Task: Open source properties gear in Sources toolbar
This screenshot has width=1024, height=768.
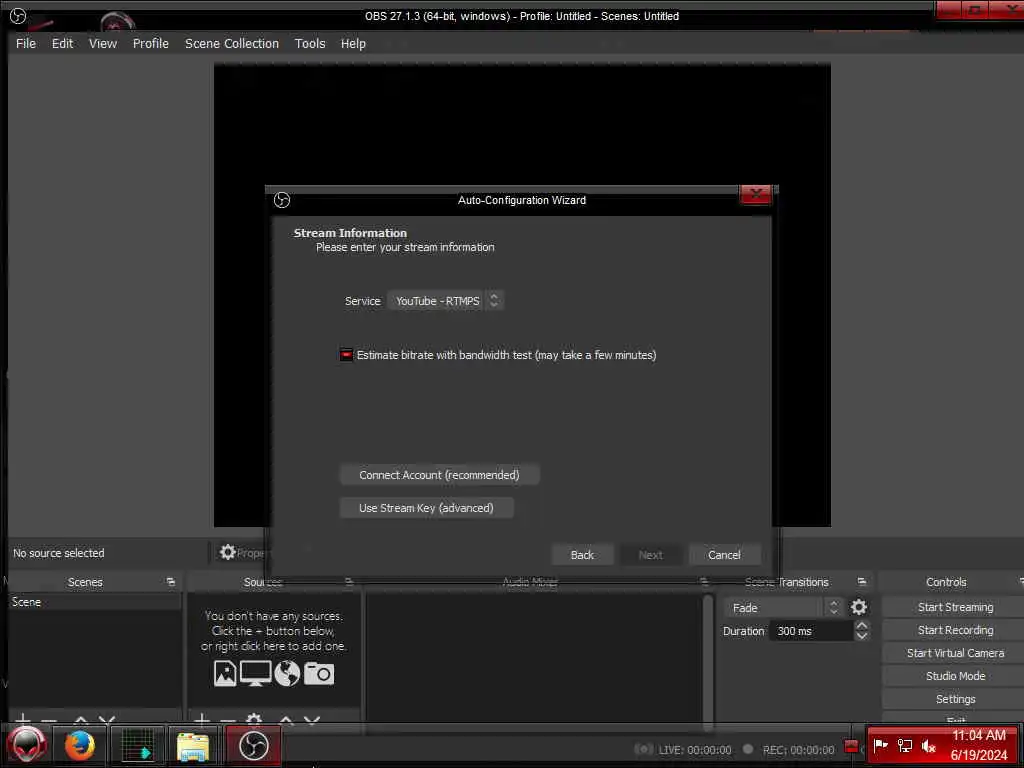Action: (254, 719)
